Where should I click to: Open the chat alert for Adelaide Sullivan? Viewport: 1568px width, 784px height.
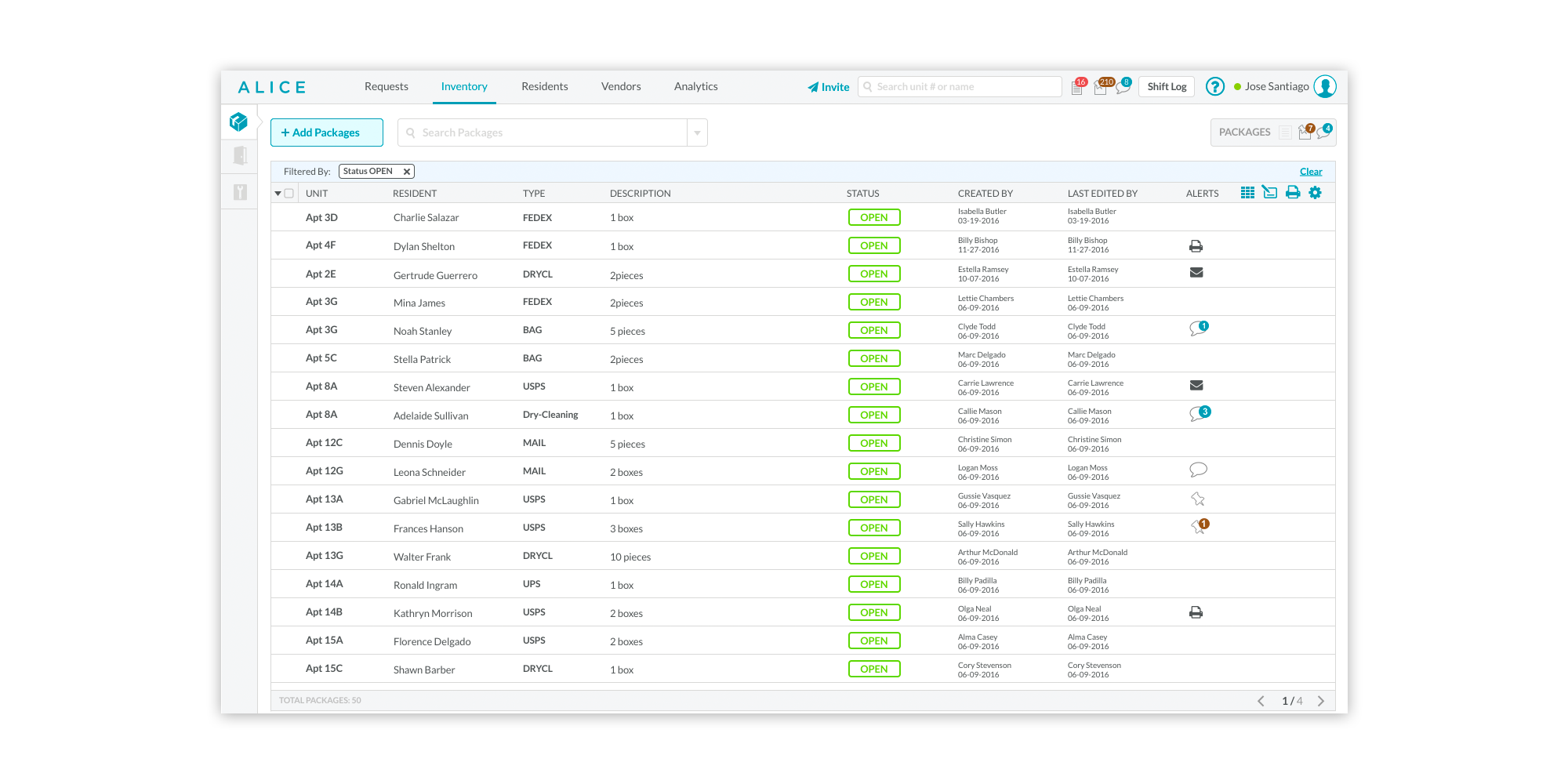[1200, 413]
